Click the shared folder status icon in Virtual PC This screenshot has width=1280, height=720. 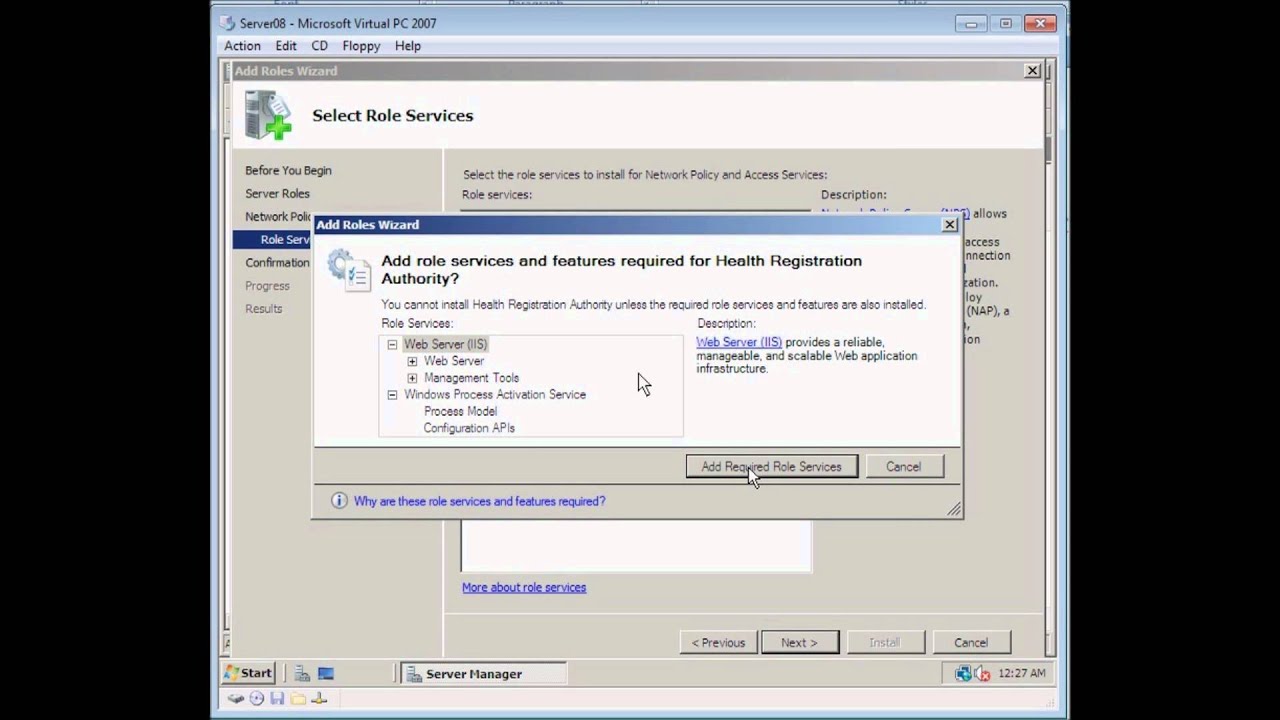point(298,699)
